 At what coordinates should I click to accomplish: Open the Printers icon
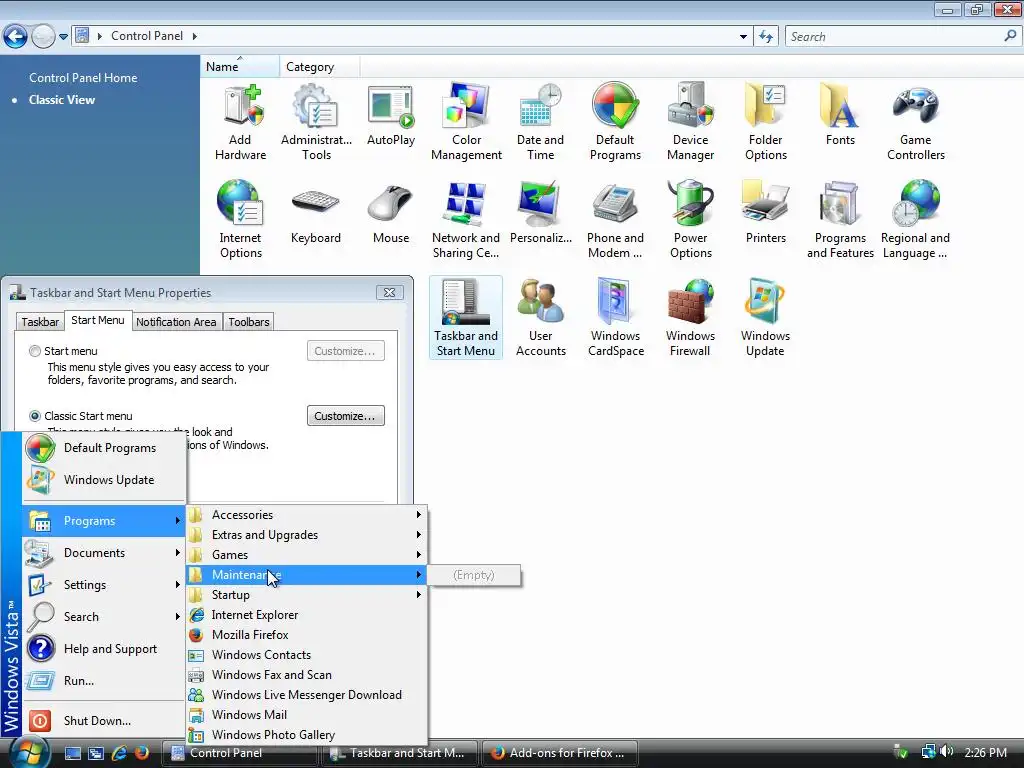[765, 214]
